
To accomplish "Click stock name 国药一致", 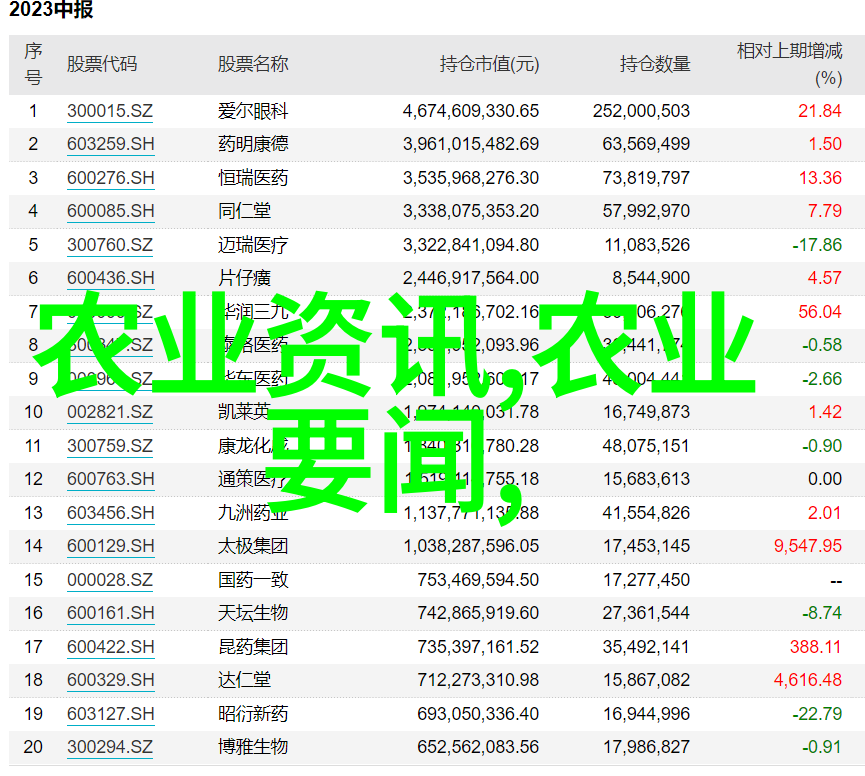I will pos(253,580).
